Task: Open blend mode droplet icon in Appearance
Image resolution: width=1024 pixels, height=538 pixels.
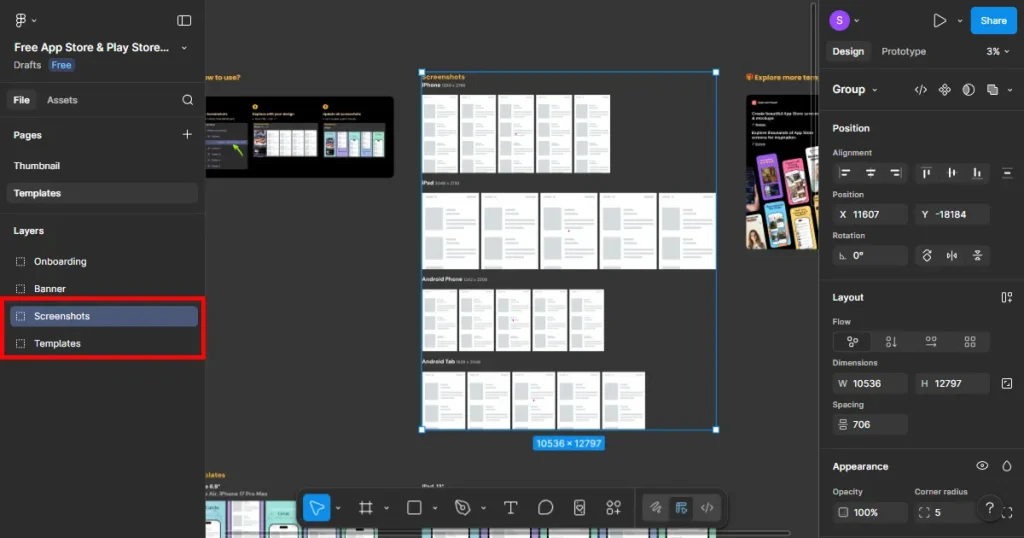Action: [1006, 466]
